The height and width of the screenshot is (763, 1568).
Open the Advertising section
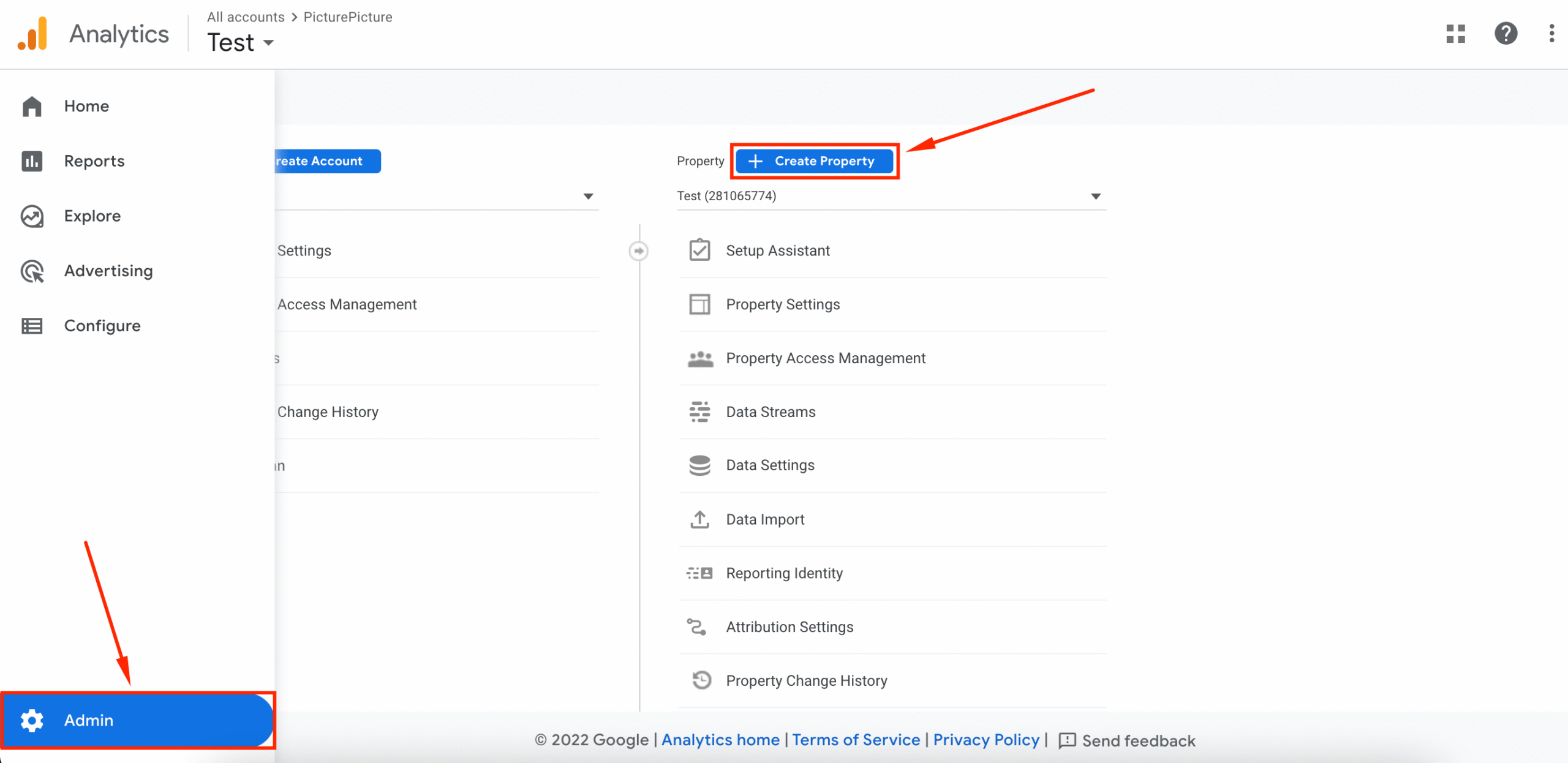point(108,270)
